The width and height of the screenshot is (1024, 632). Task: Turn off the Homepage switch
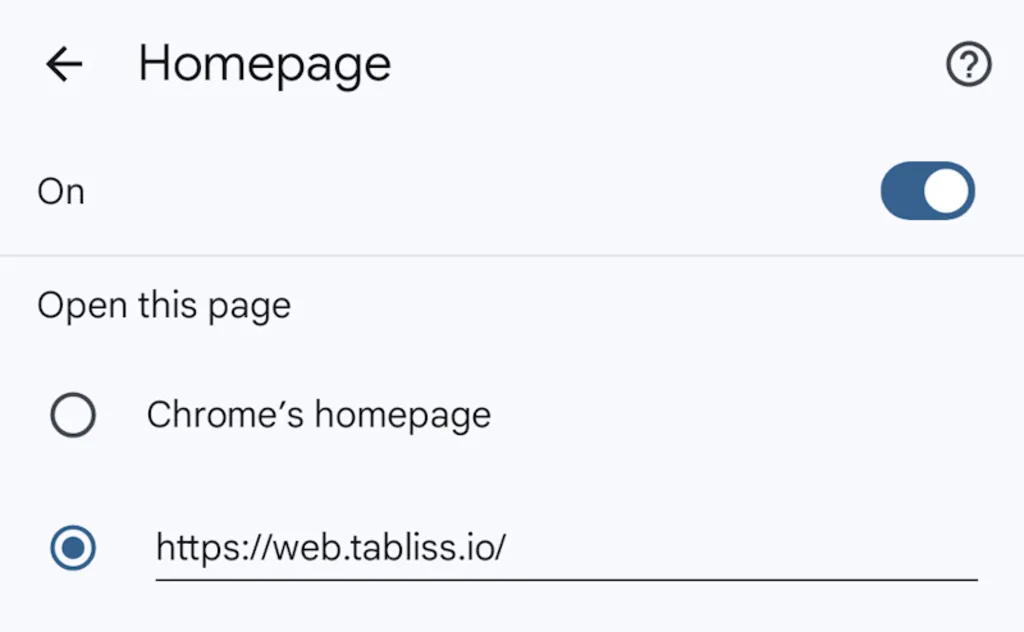[927, 191]
